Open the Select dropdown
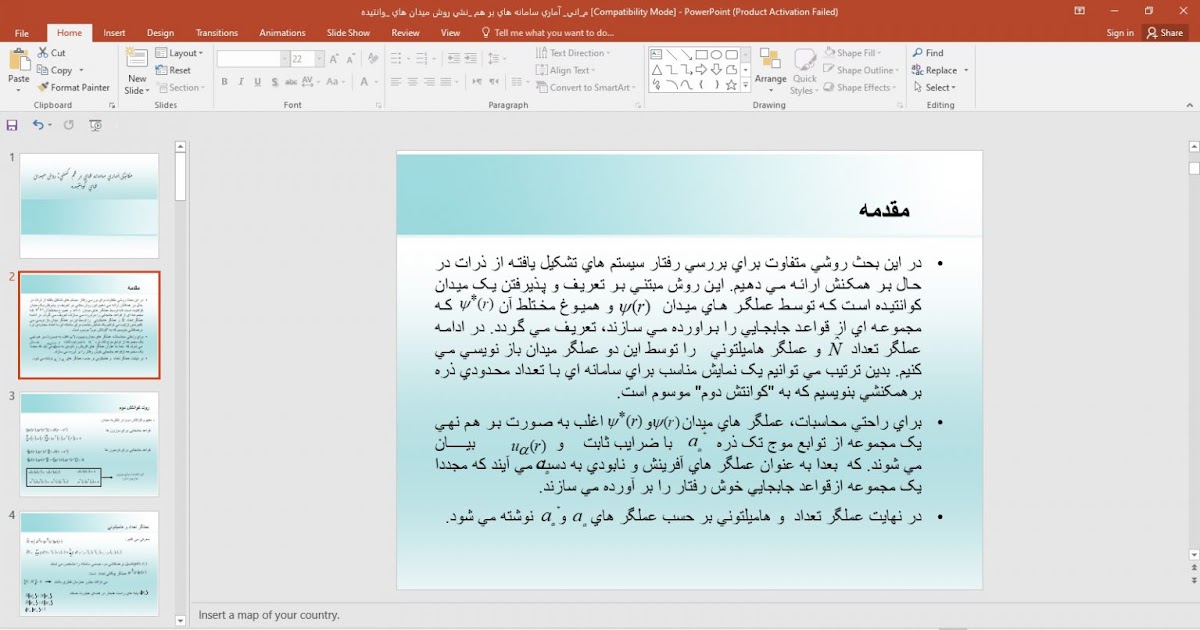This screenshot has width=1200, height=630. (x=933, y=87)
